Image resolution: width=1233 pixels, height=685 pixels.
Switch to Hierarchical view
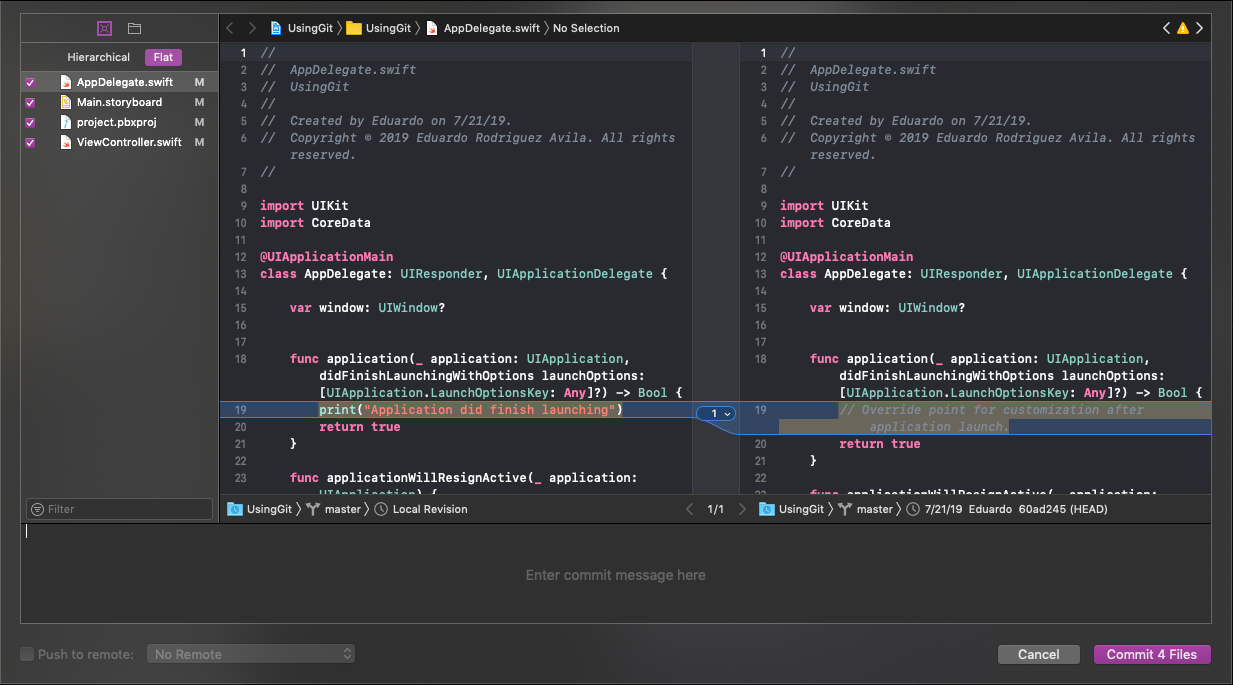98,57
